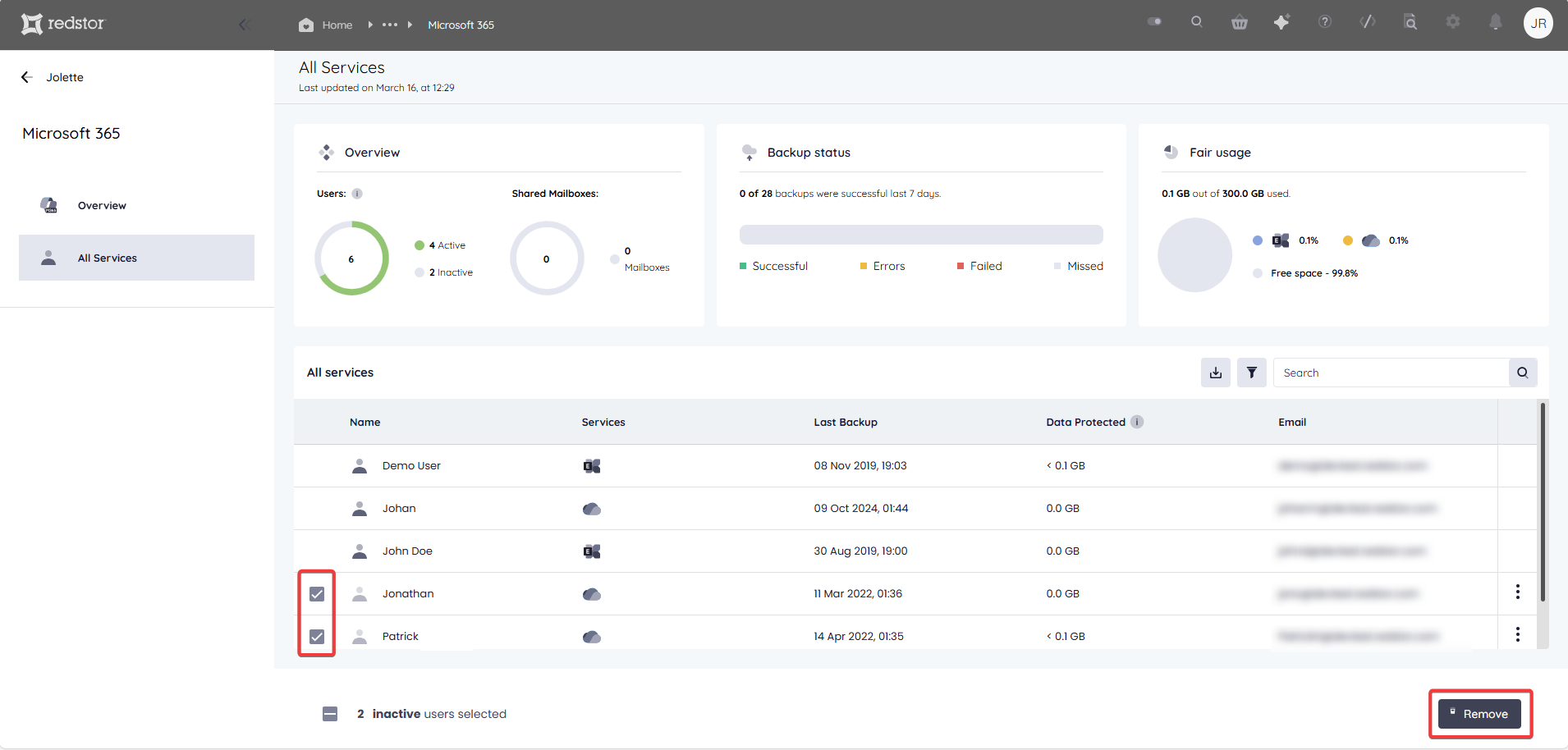This screenshot has width=1568, height=750.
Task: Open the All services filter
Action: pos(1252,373)
